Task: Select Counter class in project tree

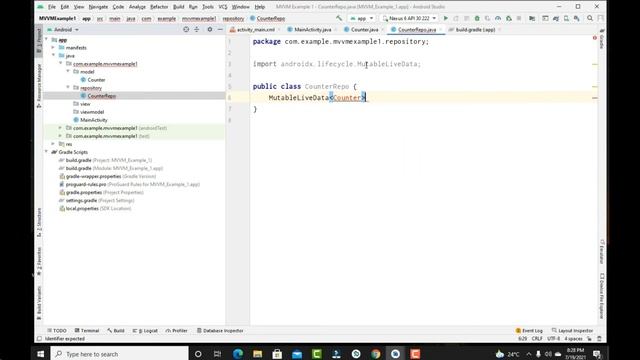Action: click(x=96, y=80)
